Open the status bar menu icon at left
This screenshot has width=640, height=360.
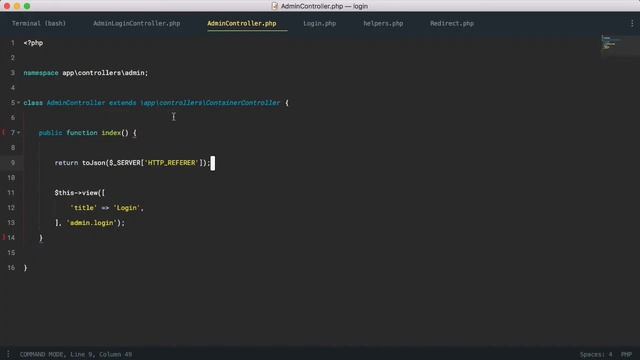tap(8, 354)
